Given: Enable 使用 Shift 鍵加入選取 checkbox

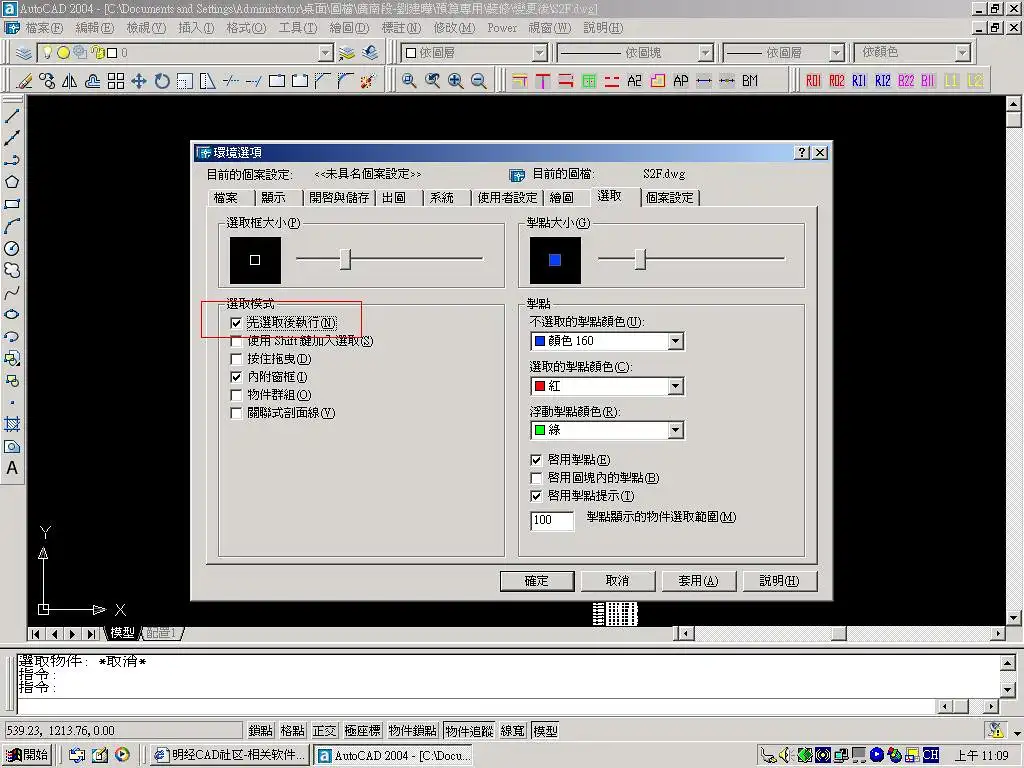Looking at the screenshot, I should click(x=236, y=342).
